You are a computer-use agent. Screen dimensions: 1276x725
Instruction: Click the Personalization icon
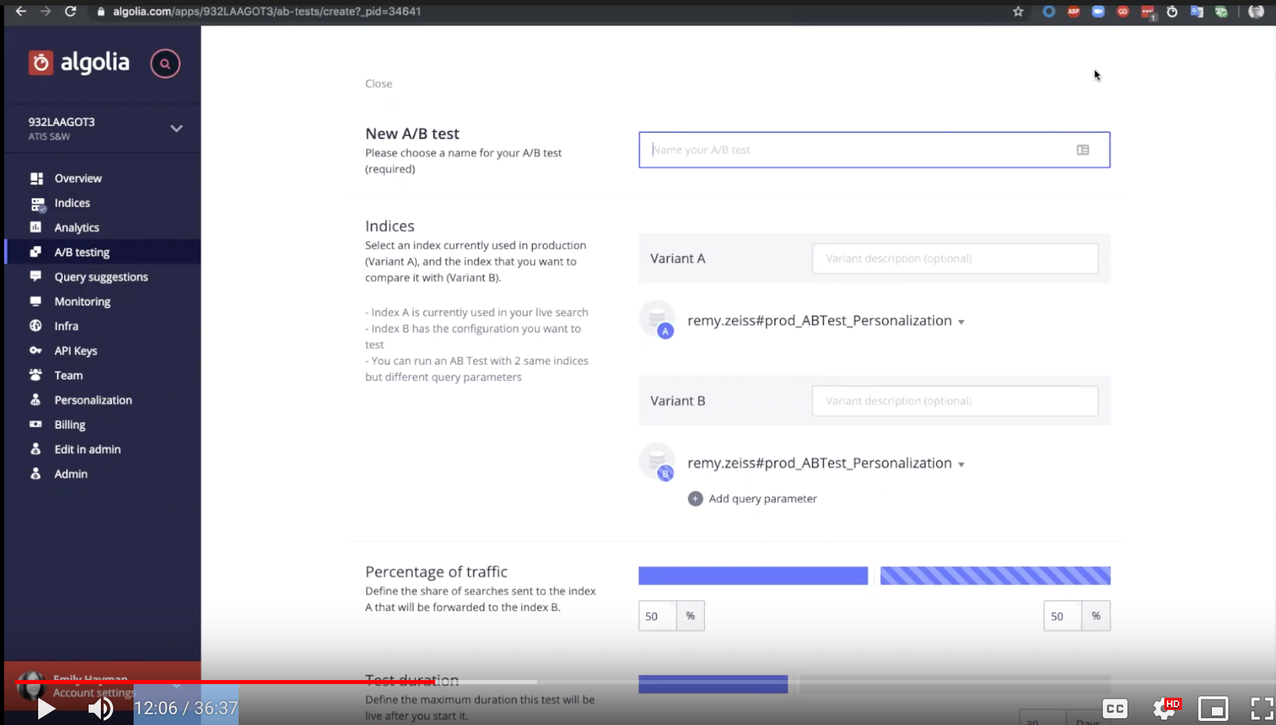tap(36, 400)
